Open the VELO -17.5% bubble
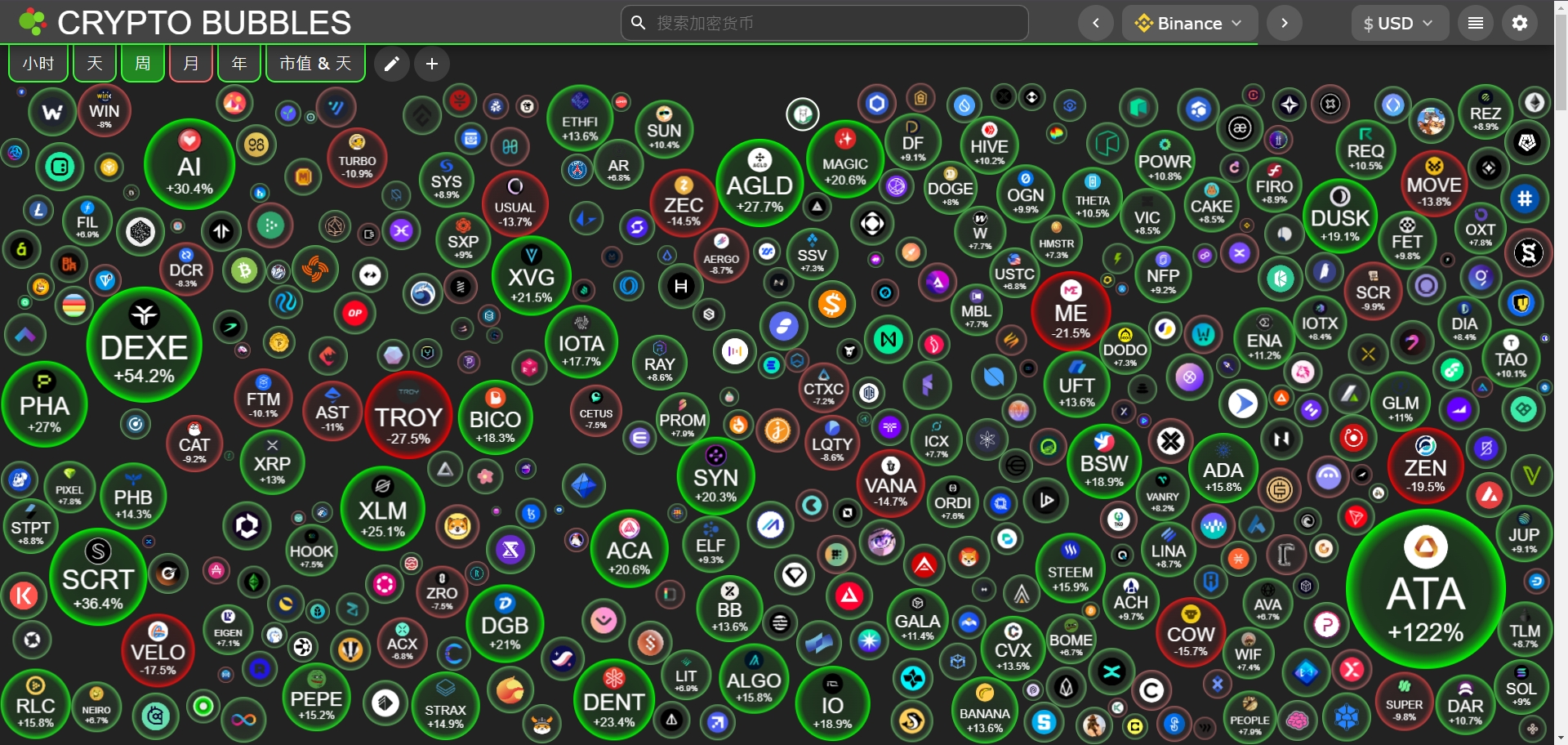 pos(158,650)
